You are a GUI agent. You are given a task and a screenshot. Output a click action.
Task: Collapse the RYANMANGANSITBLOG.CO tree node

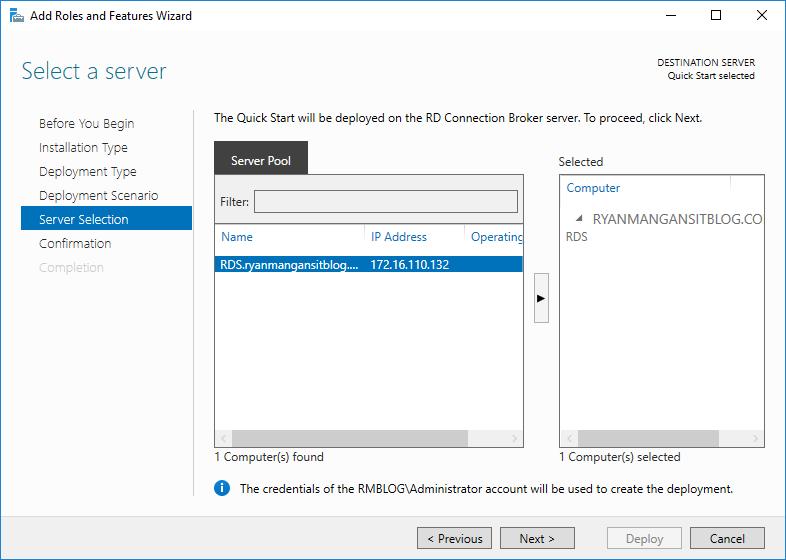pos(579,219)
